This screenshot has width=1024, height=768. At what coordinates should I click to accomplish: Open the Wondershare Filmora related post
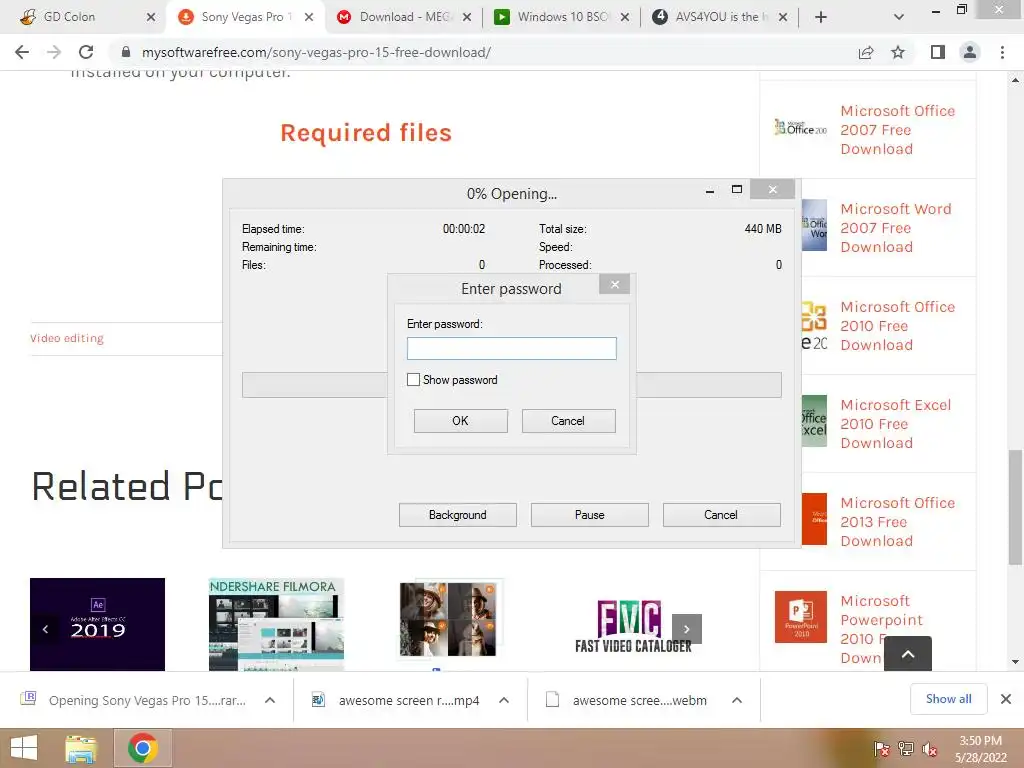[276, 624]
